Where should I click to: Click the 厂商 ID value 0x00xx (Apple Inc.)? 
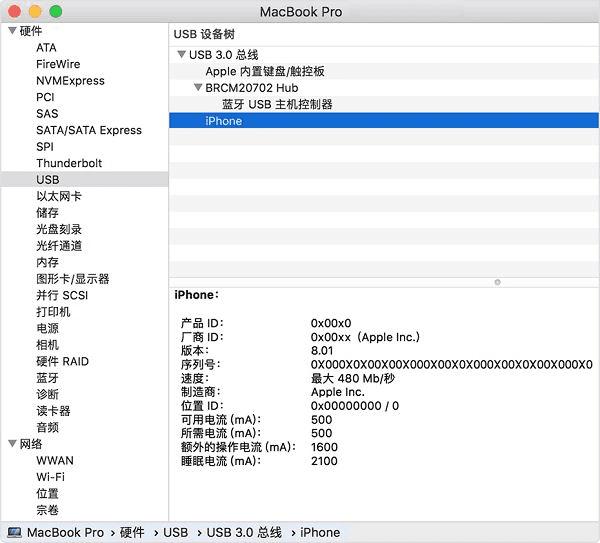coord(365,337)
